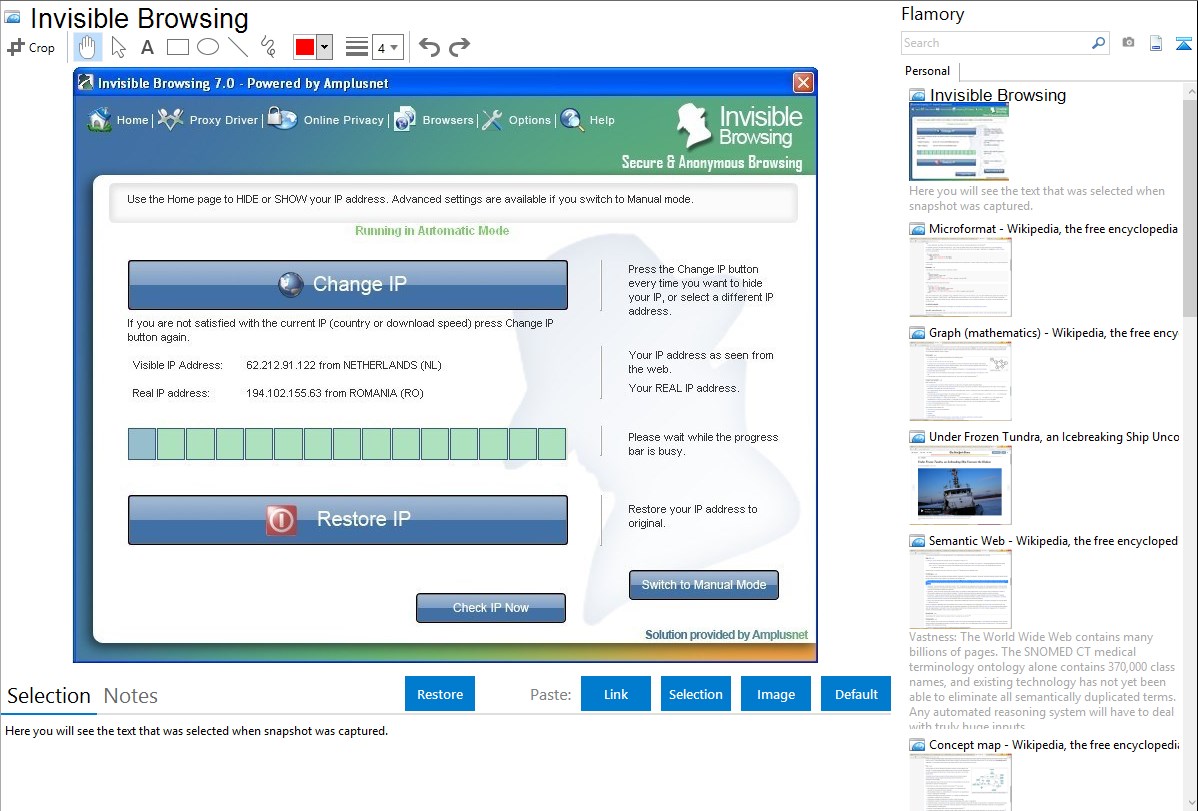Click the Check IP Now button

[x=491, y=608]
